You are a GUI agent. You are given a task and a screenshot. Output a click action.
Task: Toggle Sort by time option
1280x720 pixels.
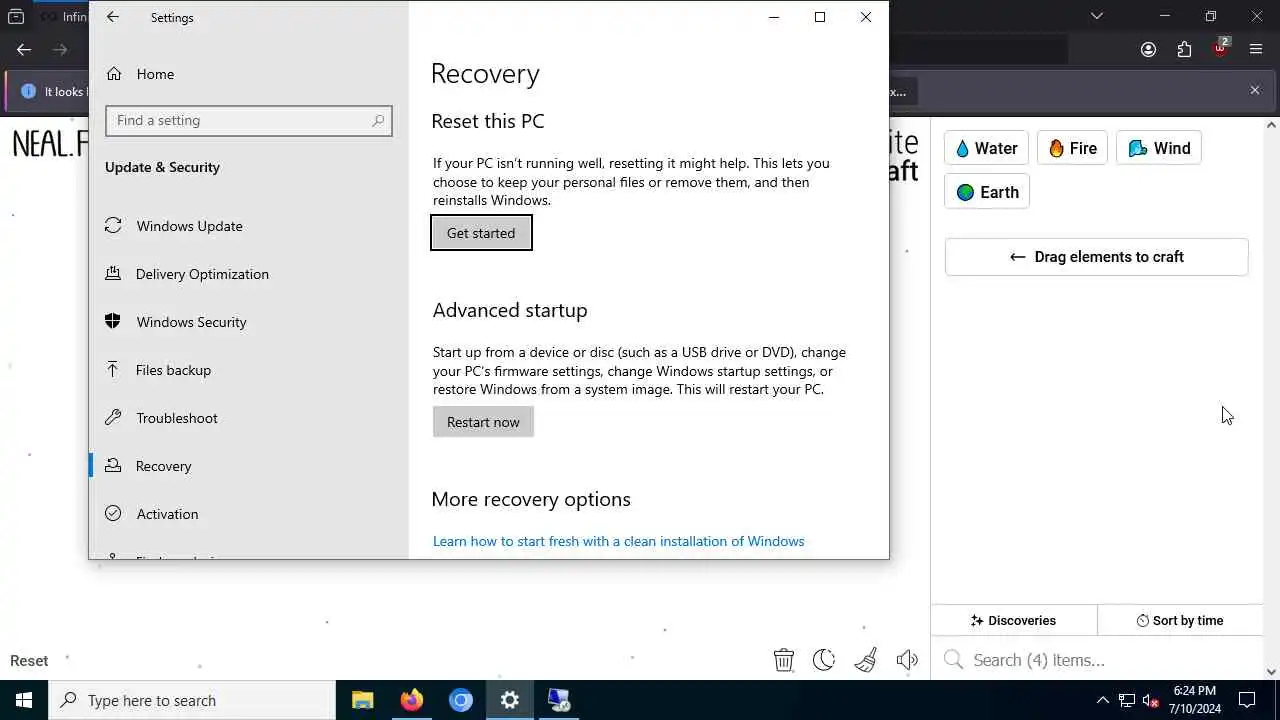pos(1180,621)
